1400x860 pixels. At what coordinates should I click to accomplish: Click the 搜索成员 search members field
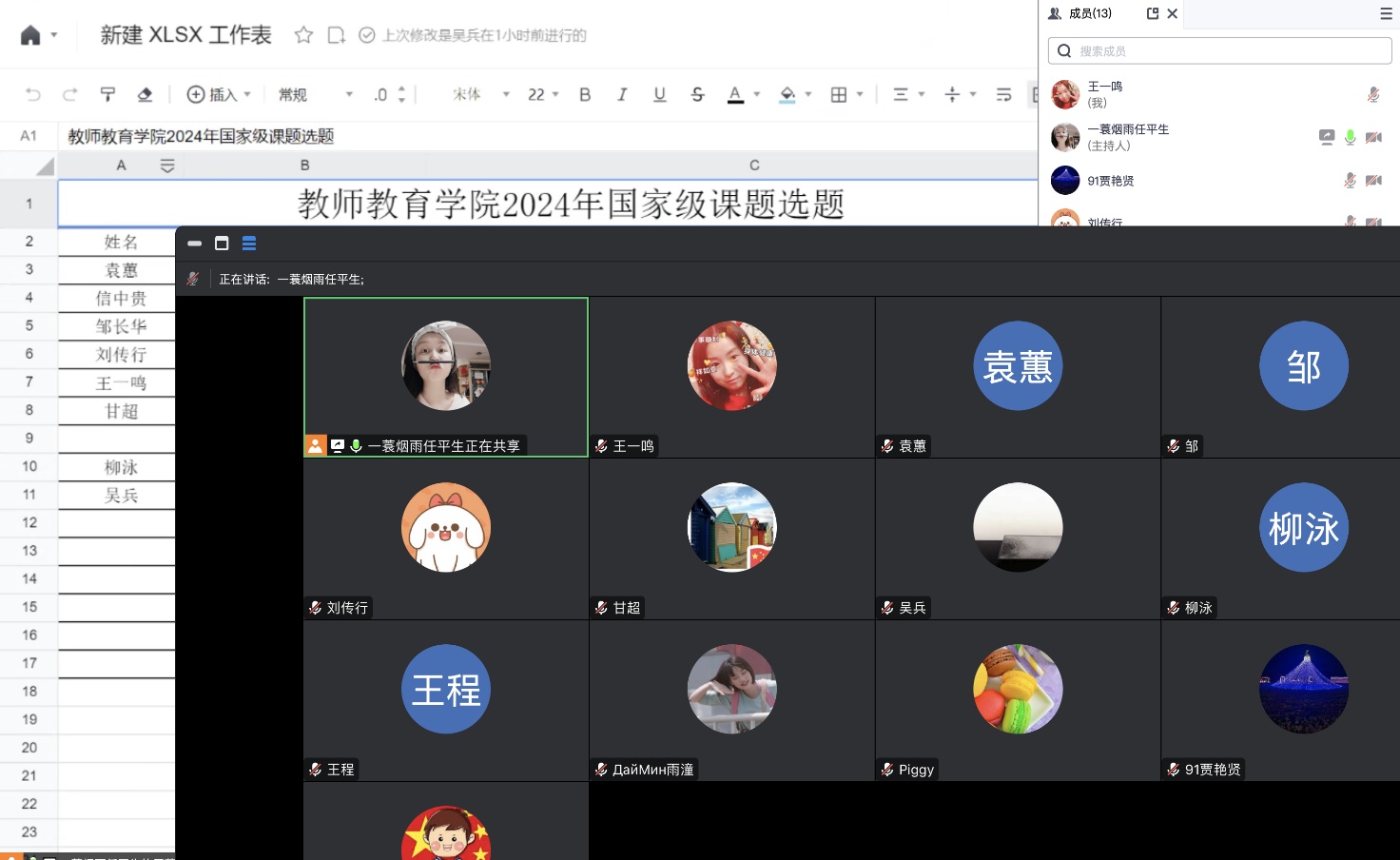coord(1219,51)
